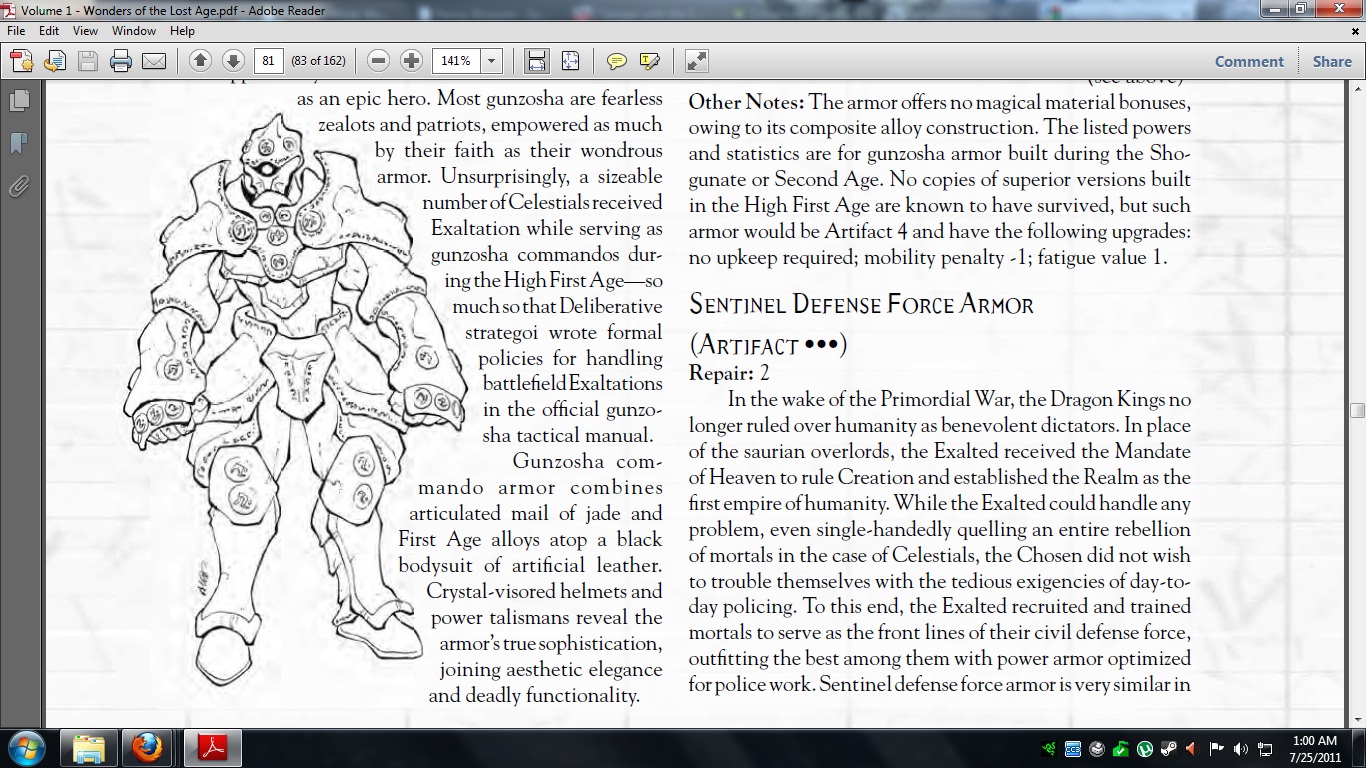
Task: Open the zoom level dropdown arrow
Action: click(x=491, y=61)
